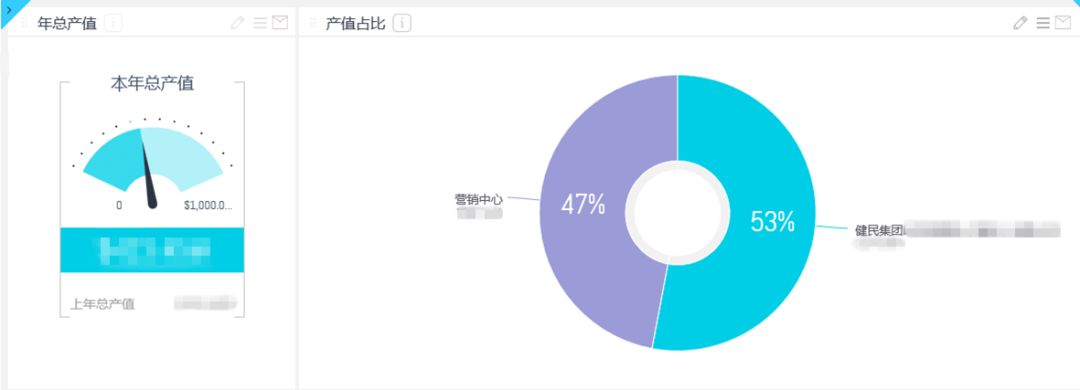Click the envelope icon on 年总产值 widget
Image resolution: width=1080 pixels, height=390 pixels.
pos(280,23)
